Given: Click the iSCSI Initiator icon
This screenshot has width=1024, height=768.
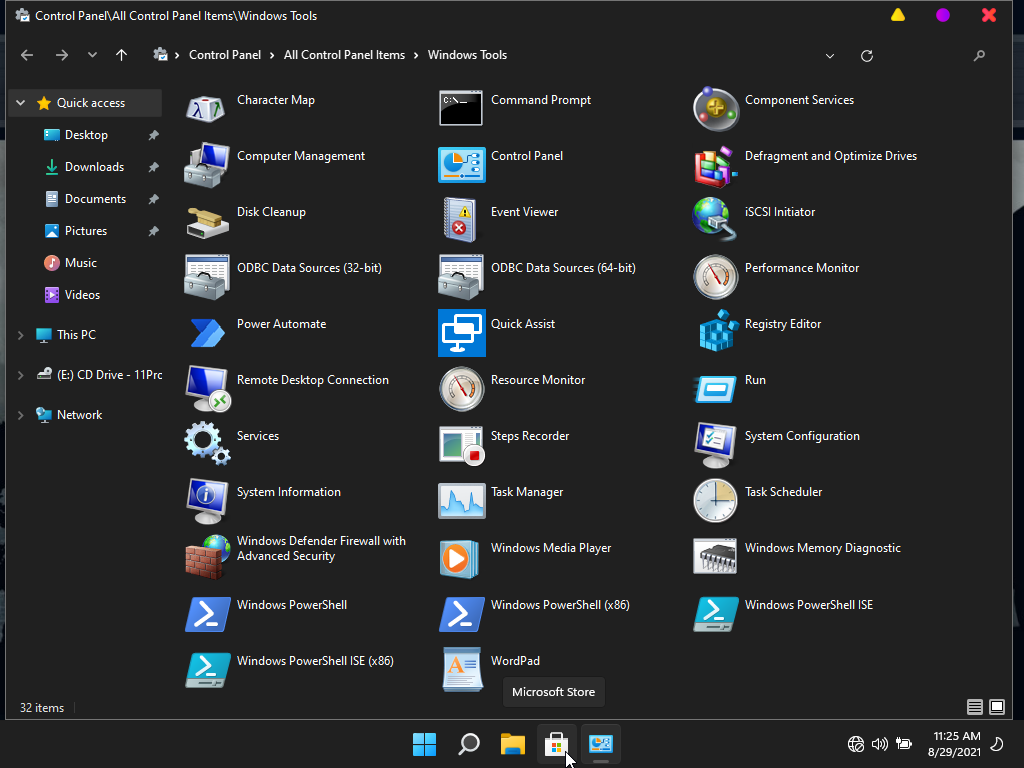Looking at the screenshot, I should pos(715,221).
